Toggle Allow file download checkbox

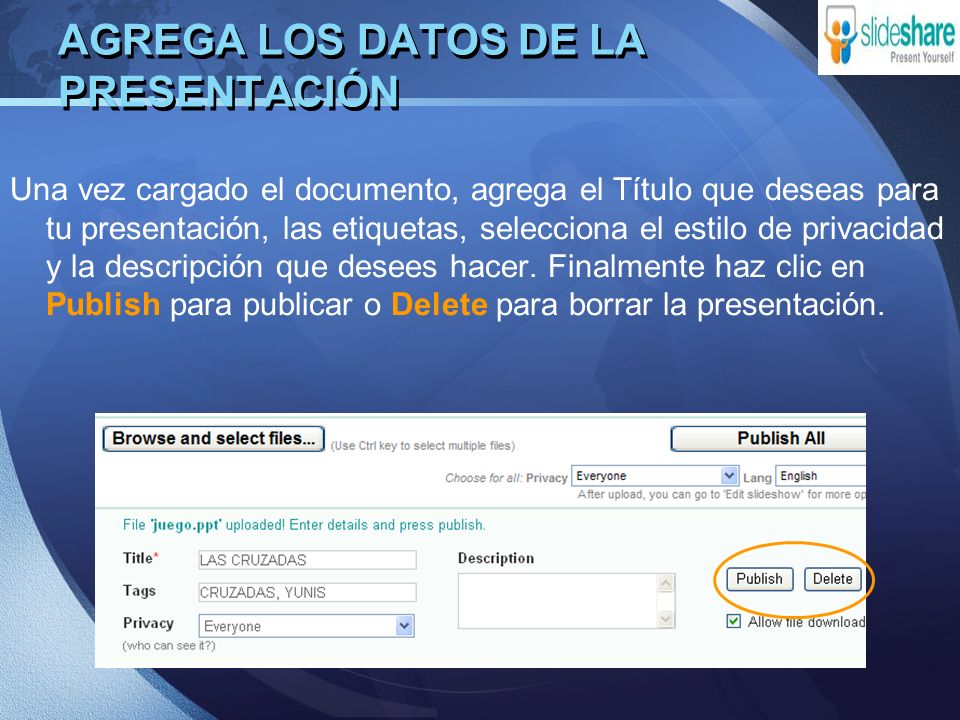click(x=733, y=621)
